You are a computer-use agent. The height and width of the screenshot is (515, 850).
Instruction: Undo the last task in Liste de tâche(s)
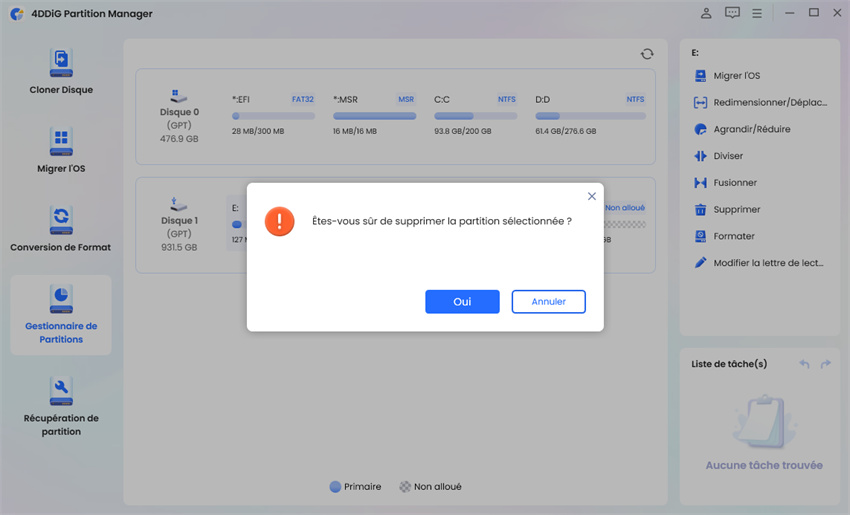click(804, 364)
